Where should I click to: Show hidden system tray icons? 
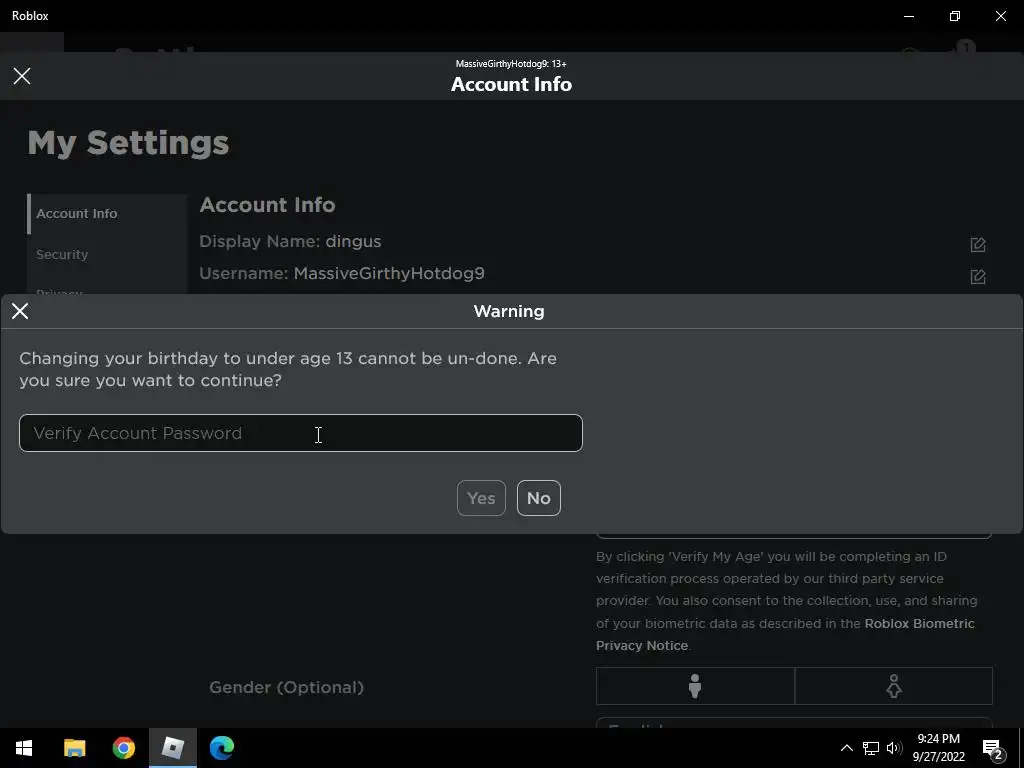[846, 748]
